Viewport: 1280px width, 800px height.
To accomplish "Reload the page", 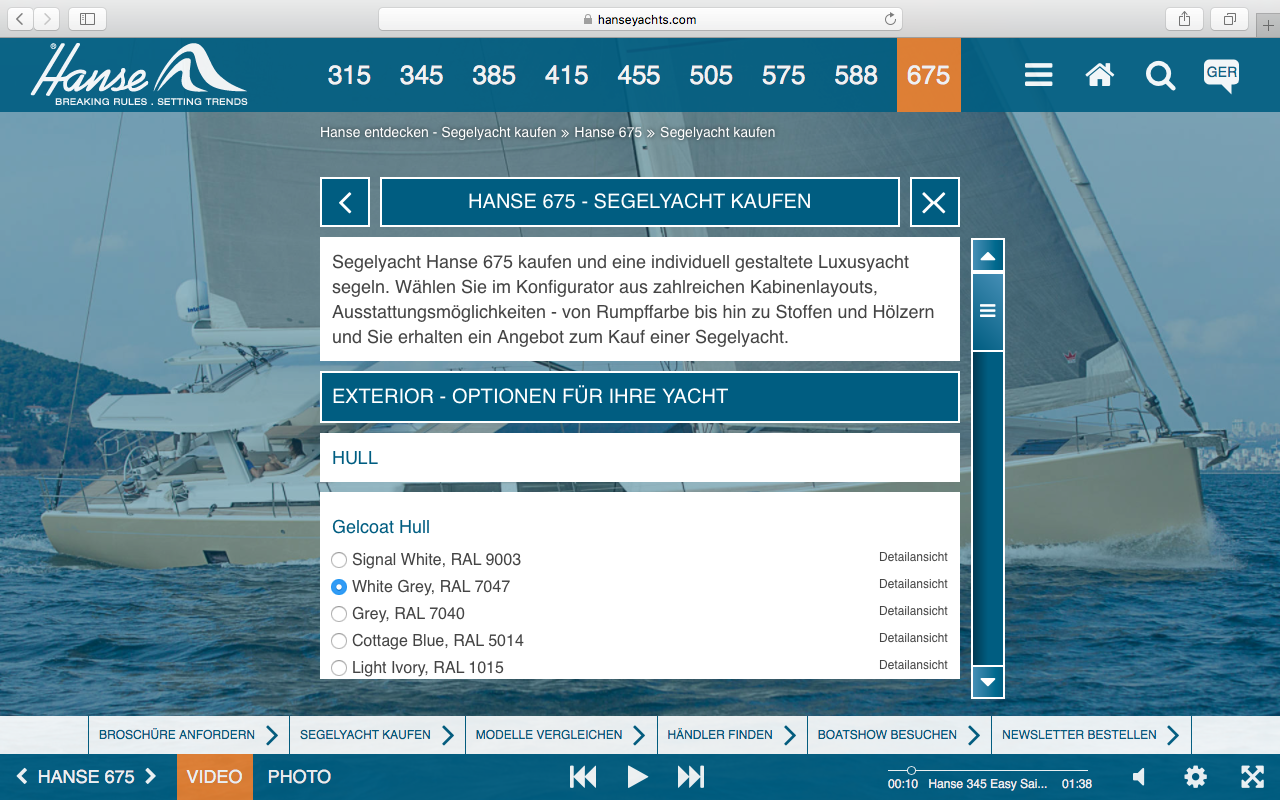I will click(x=890, y=19).
